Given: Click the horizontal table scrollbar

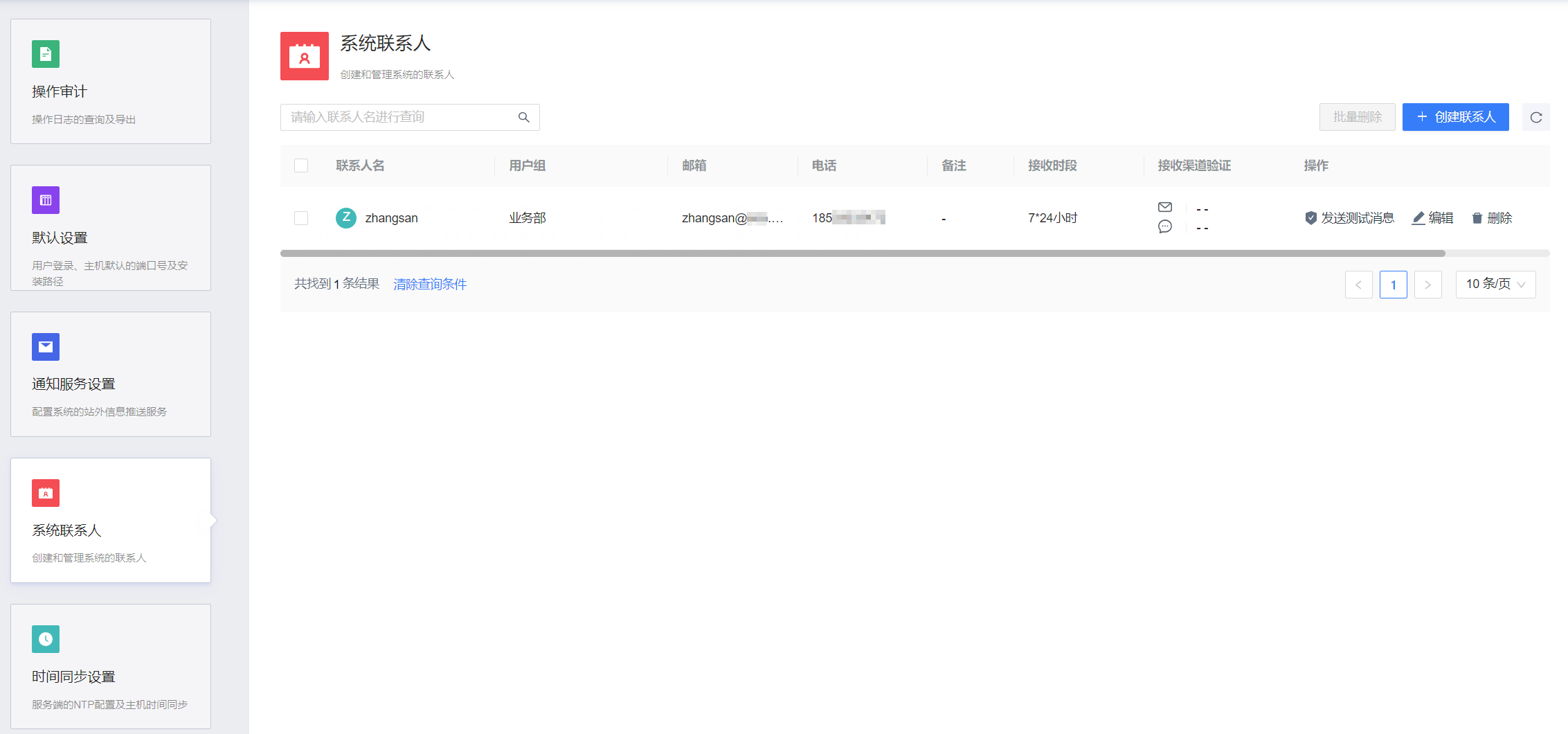Looking at the screenshot, I should point(862,253).
